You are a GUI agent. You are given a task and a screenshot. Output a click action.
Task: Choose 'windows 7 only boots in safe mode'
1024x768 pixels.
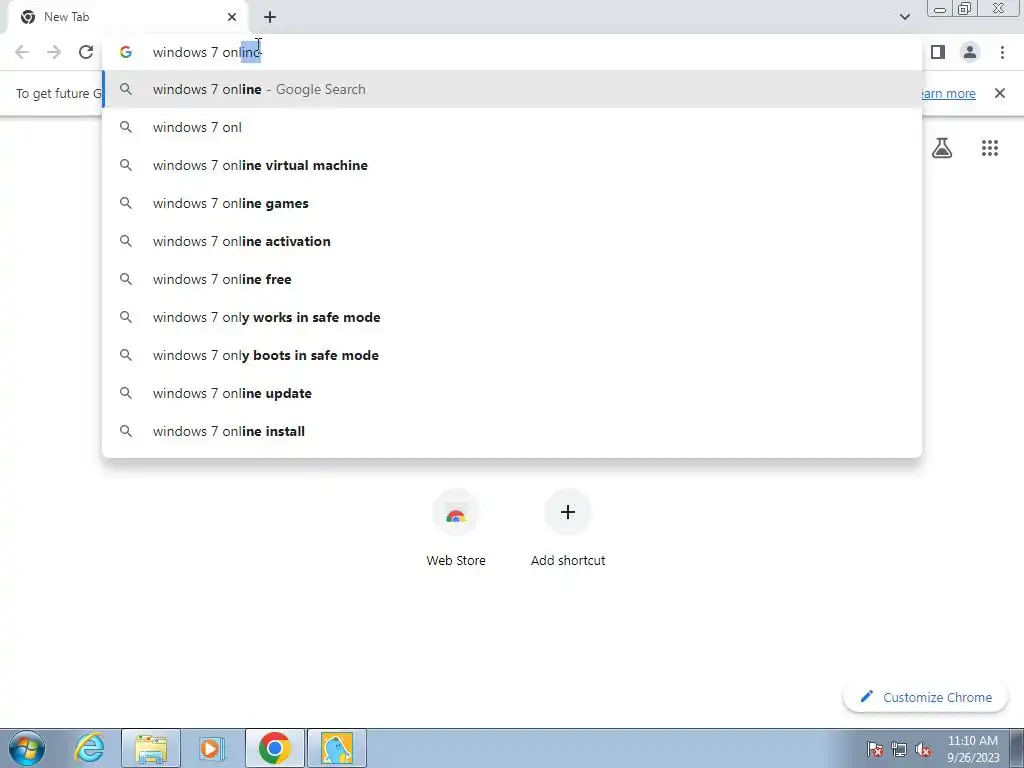[x=512, y=355]
